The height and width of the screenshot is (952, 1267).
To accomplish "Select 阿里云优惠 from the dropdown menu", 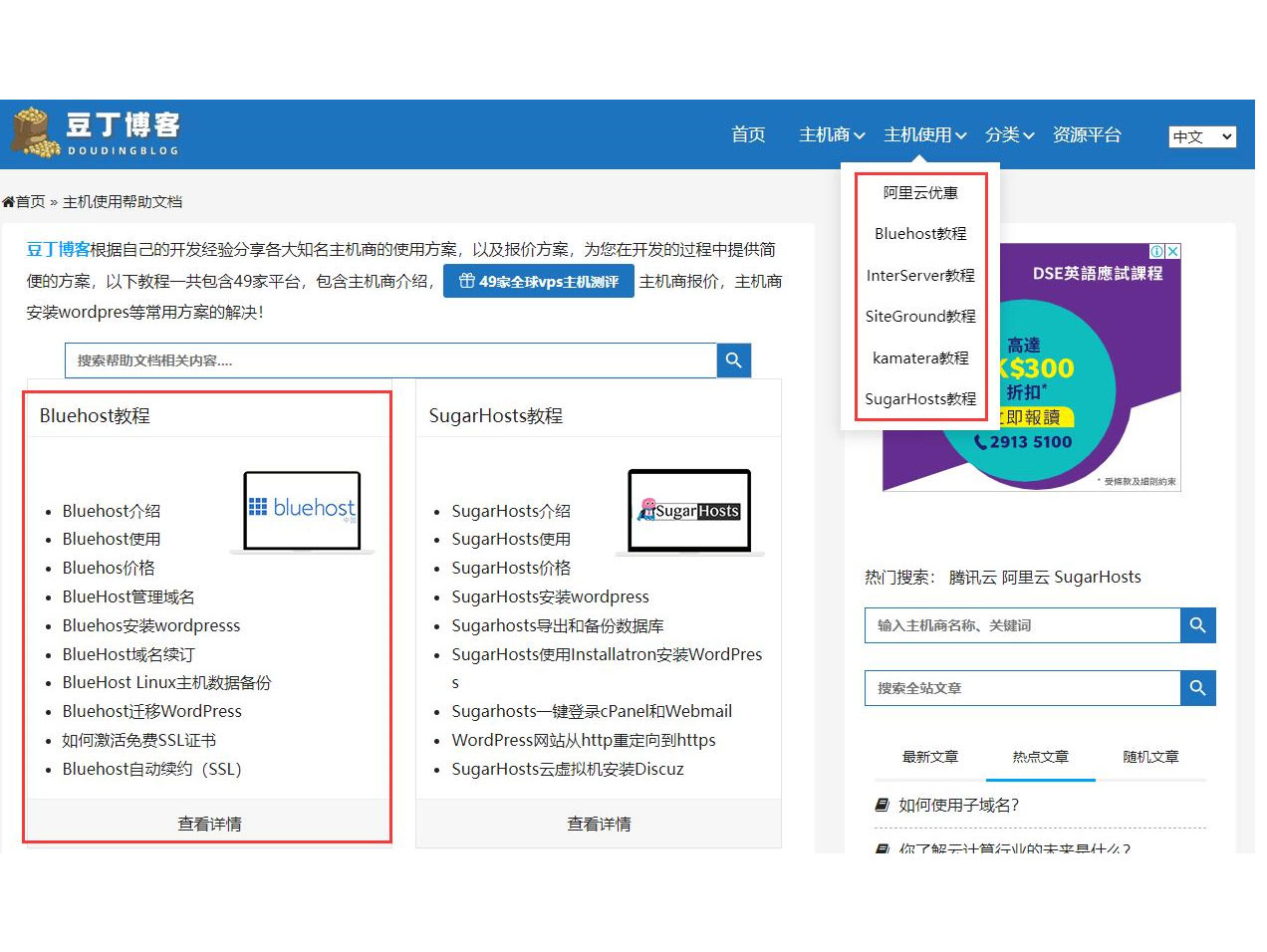I will (x=920, y=193).
